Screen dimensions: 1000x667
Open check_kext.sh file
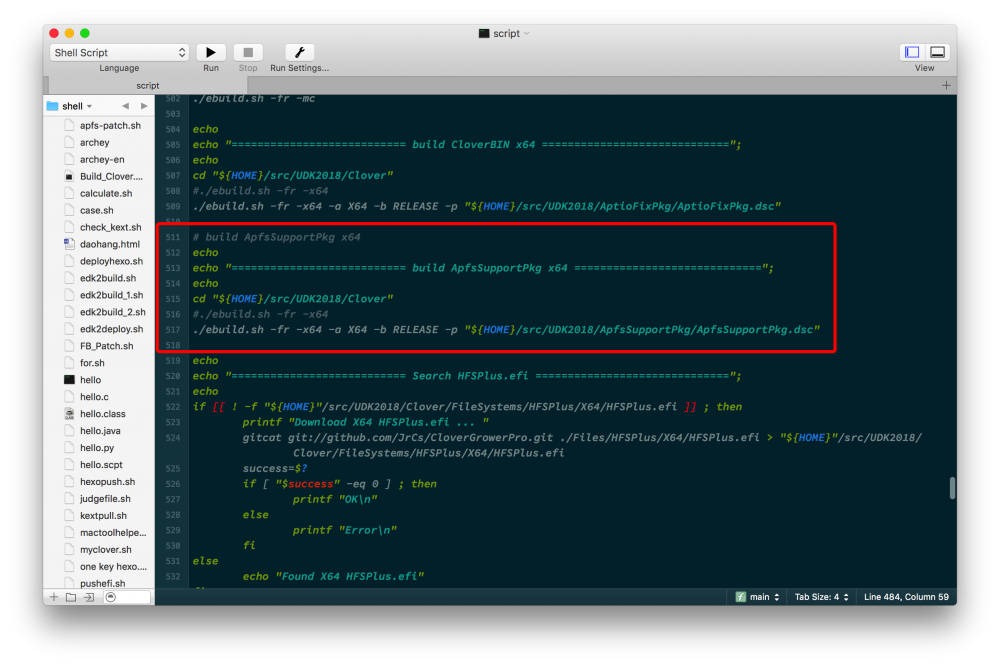pyautogui.click(x=110, y=227)
